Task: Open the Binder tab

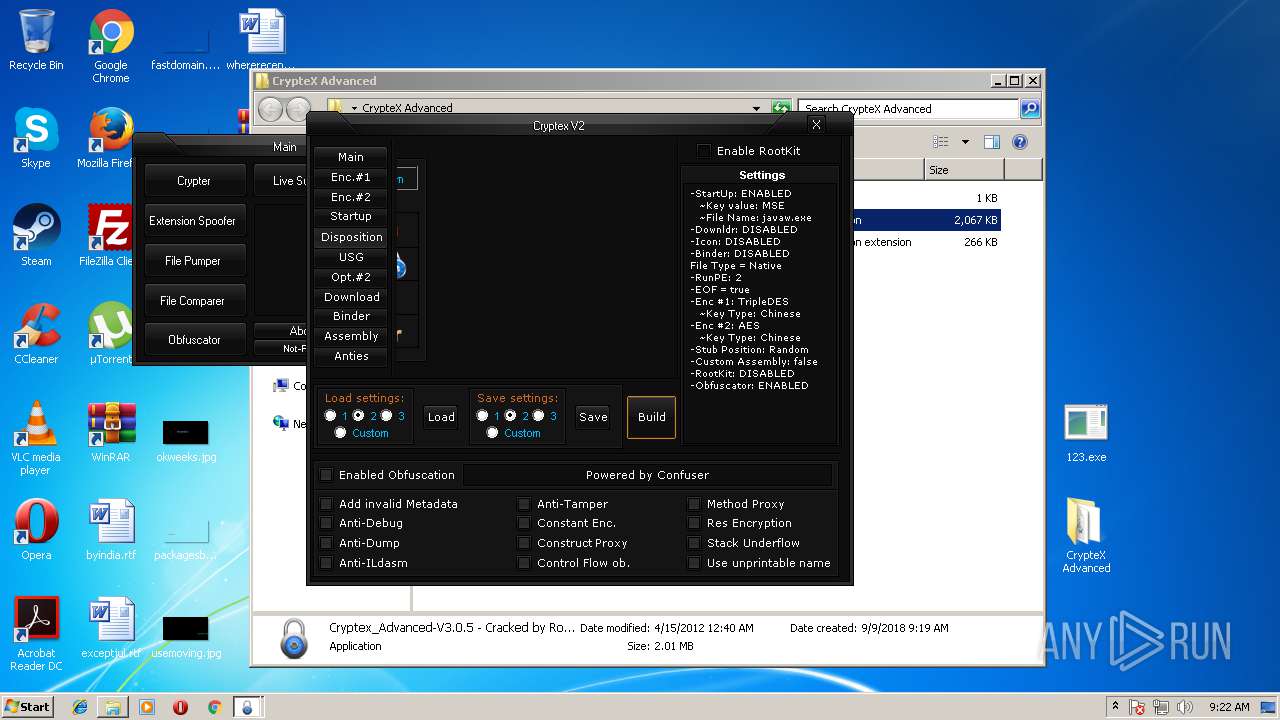Action: pos(351,316)
